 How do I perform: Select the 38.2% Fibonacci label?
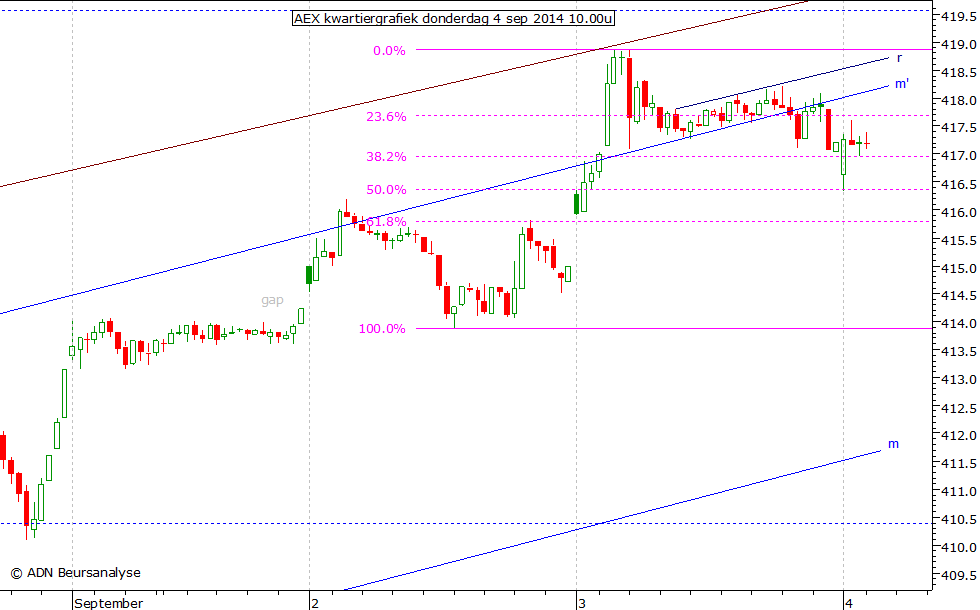pos(386,156)
